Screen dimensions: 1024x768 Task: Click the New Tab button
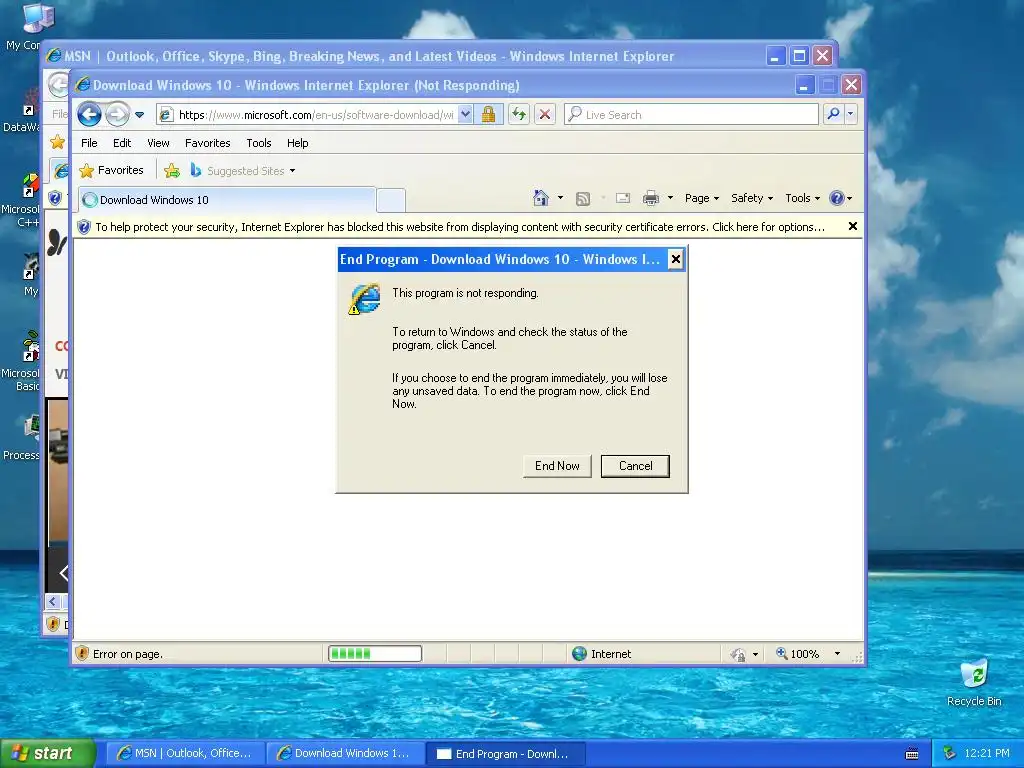(391, 200)
